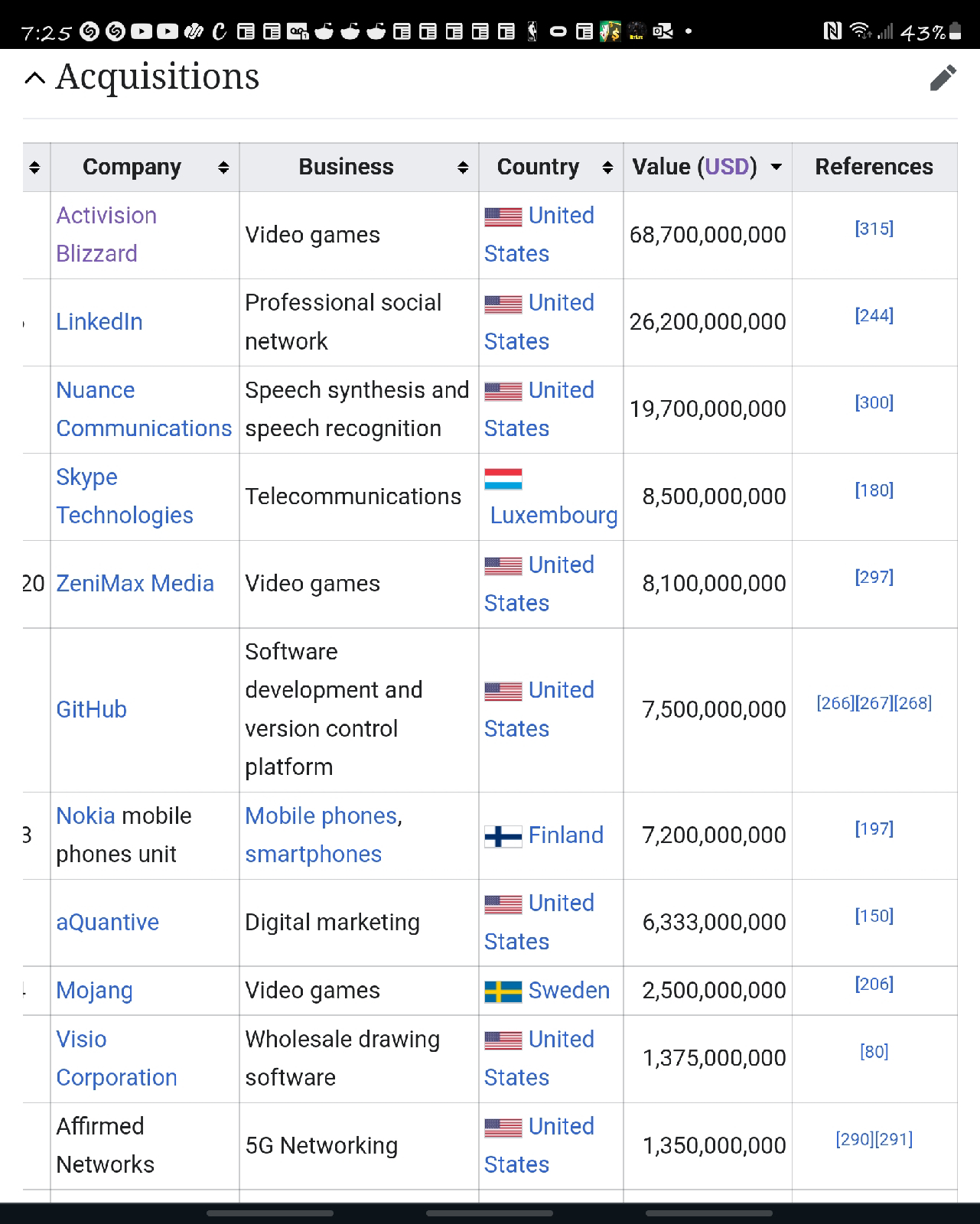Open reference [268]
Screen dimensions: 980x1224
913,703
